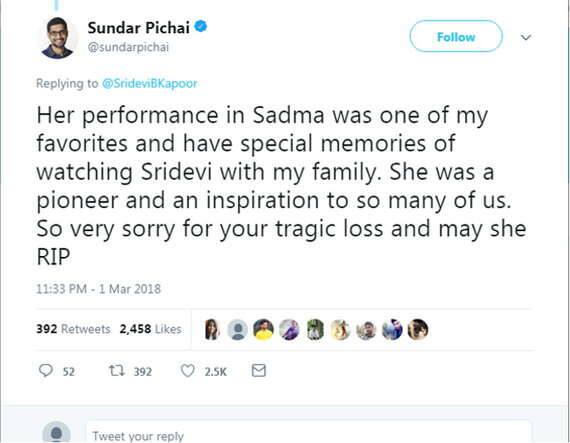570x443 pixels.
Task: Click the reply speech bubble icon
Action: point(46,371)
